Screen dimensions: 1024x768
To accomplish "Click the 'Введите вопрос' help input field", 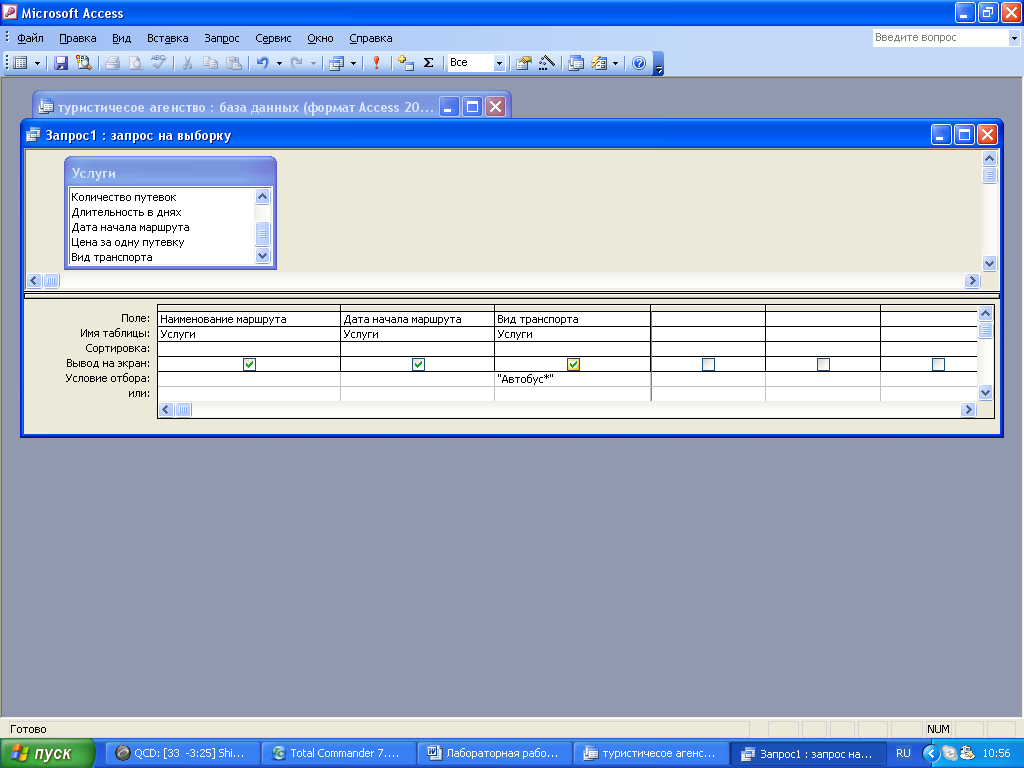I will pos(940,38).
